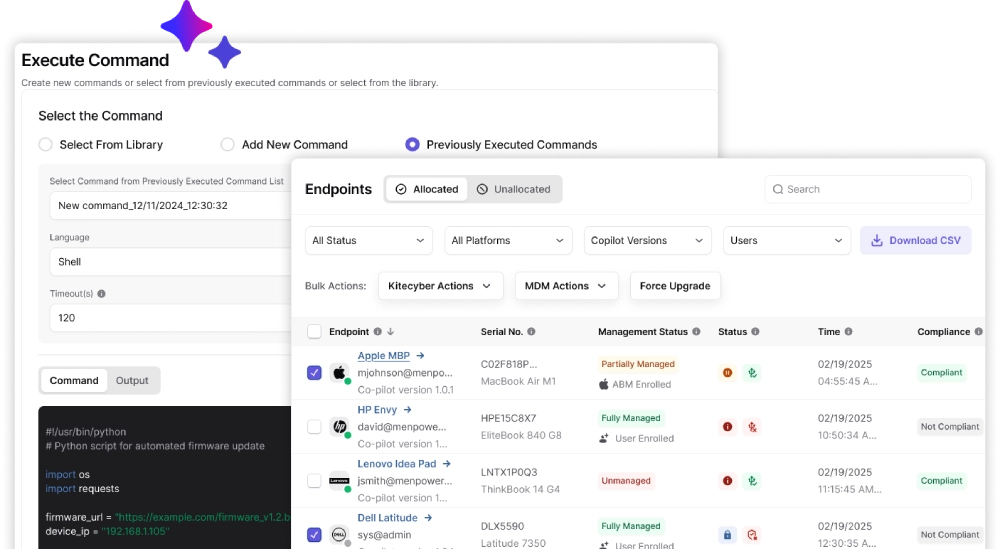This screenshot has height=549, width=1000.
Task: Click the Force Upgrade button
Action: (x=675, y=286)
